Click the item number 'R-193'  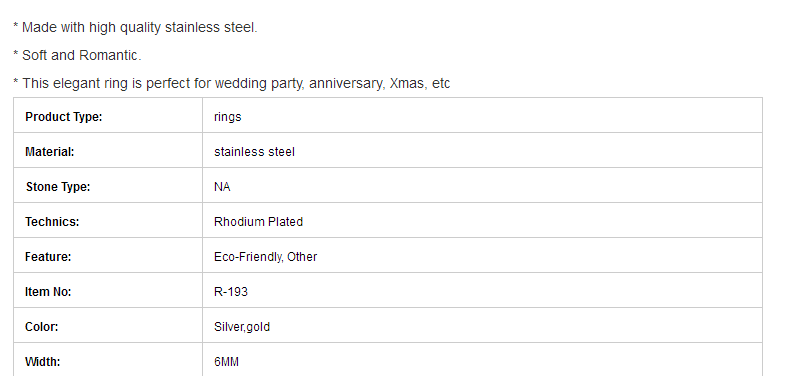[231, 292]
